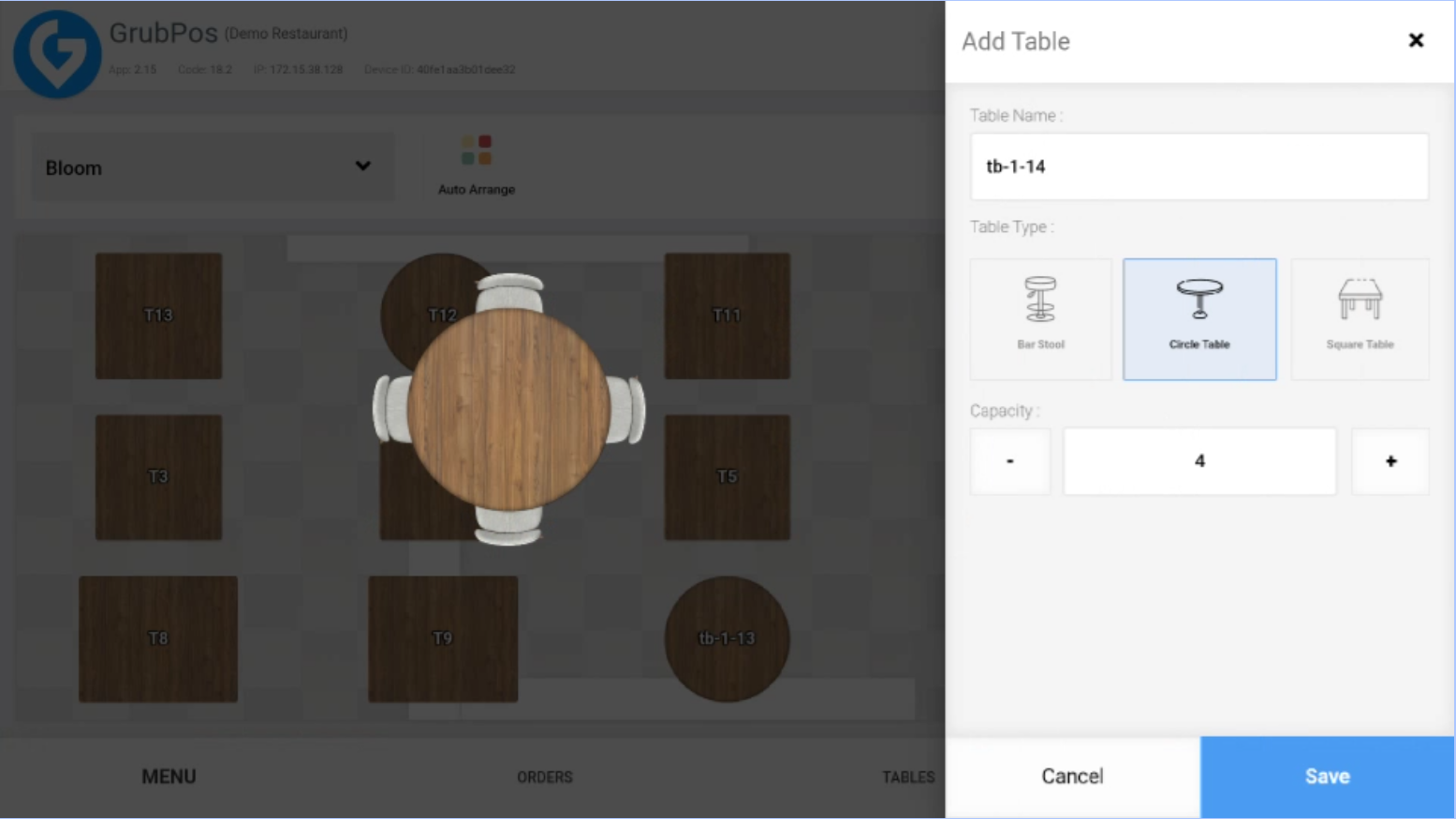Select table T11 on floor plan
The height and width of the screenshot is (819, 1456).
click(x=728, y=315)
